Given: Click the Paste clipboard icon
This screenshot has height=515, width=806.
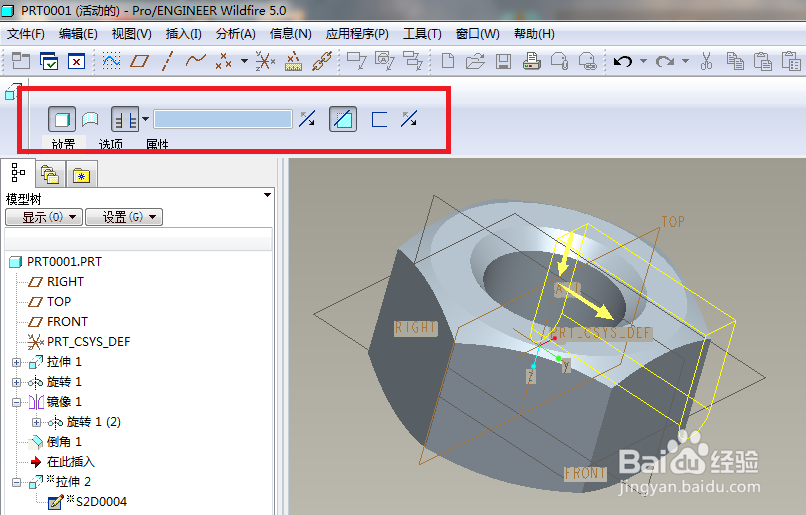Looking at the screenshot, I should click(763, 61).
